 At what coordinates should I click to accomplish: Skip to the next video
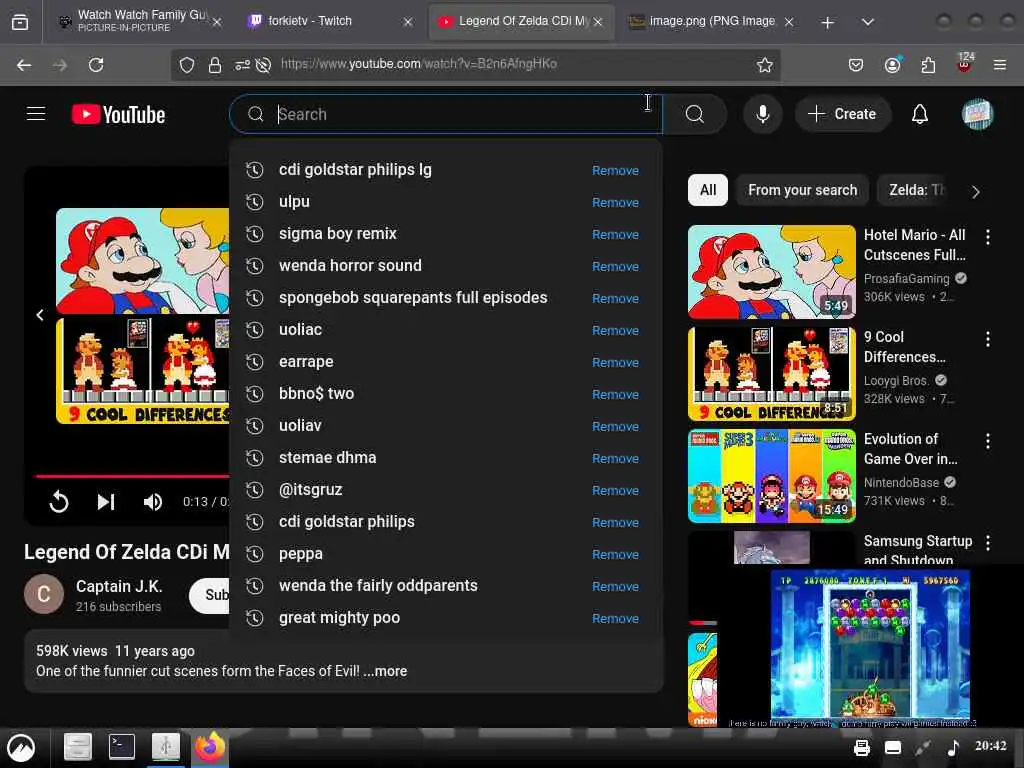click(106, 502)
